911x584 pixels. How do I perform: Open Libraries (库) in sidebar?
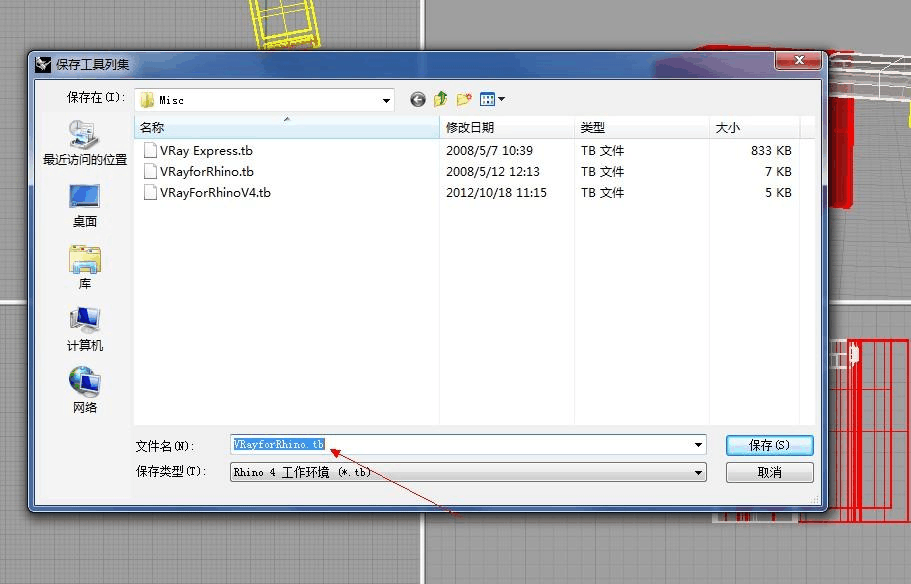[85, 267]
